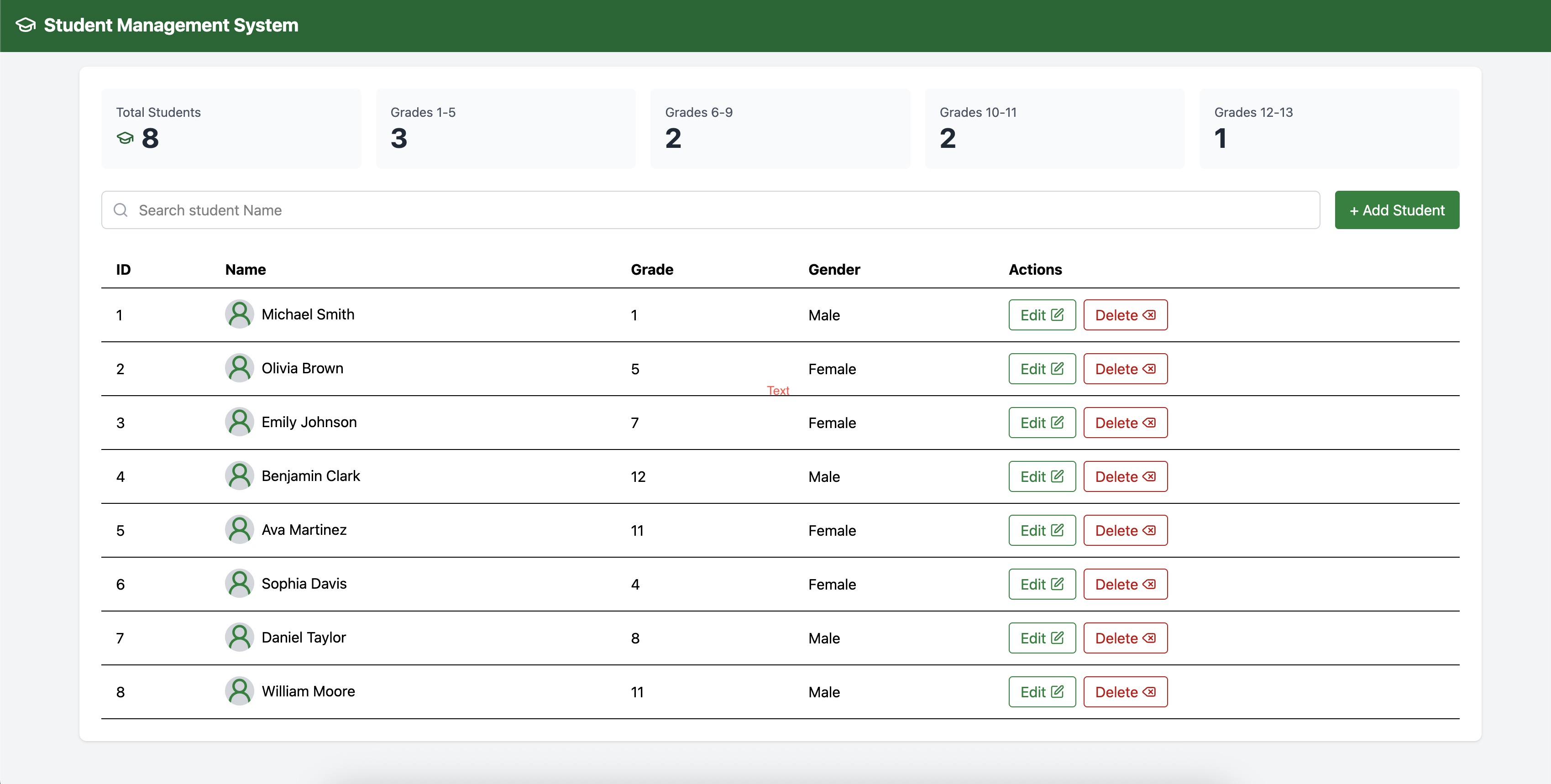Viewport: 1551px width, 784px height.
Task: Click Sophia Davis's profile avatar
Action: (x=239, y=584)
